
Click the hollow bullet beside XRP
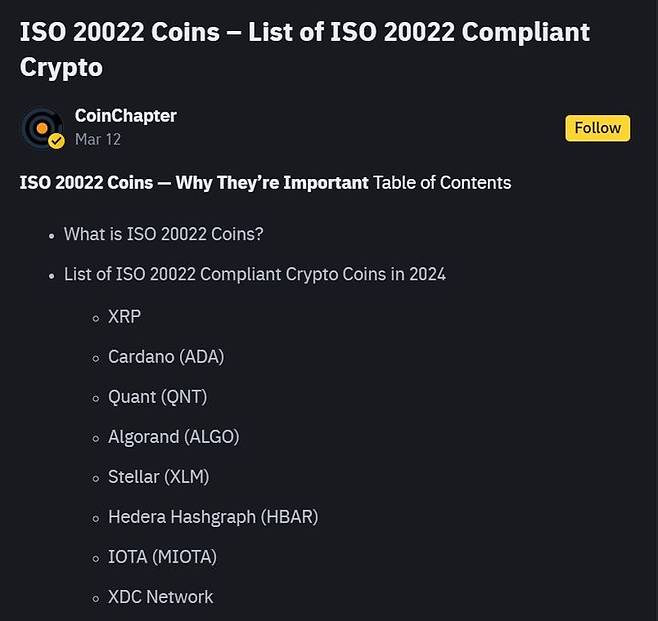click(x=97, y=317)
